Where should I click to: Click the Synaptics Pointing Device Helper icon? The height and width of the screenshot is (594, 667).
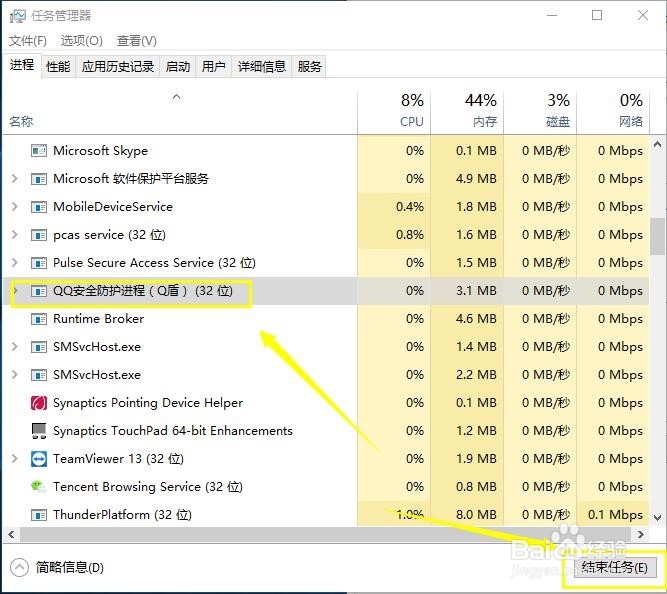[x=39, y=403]
